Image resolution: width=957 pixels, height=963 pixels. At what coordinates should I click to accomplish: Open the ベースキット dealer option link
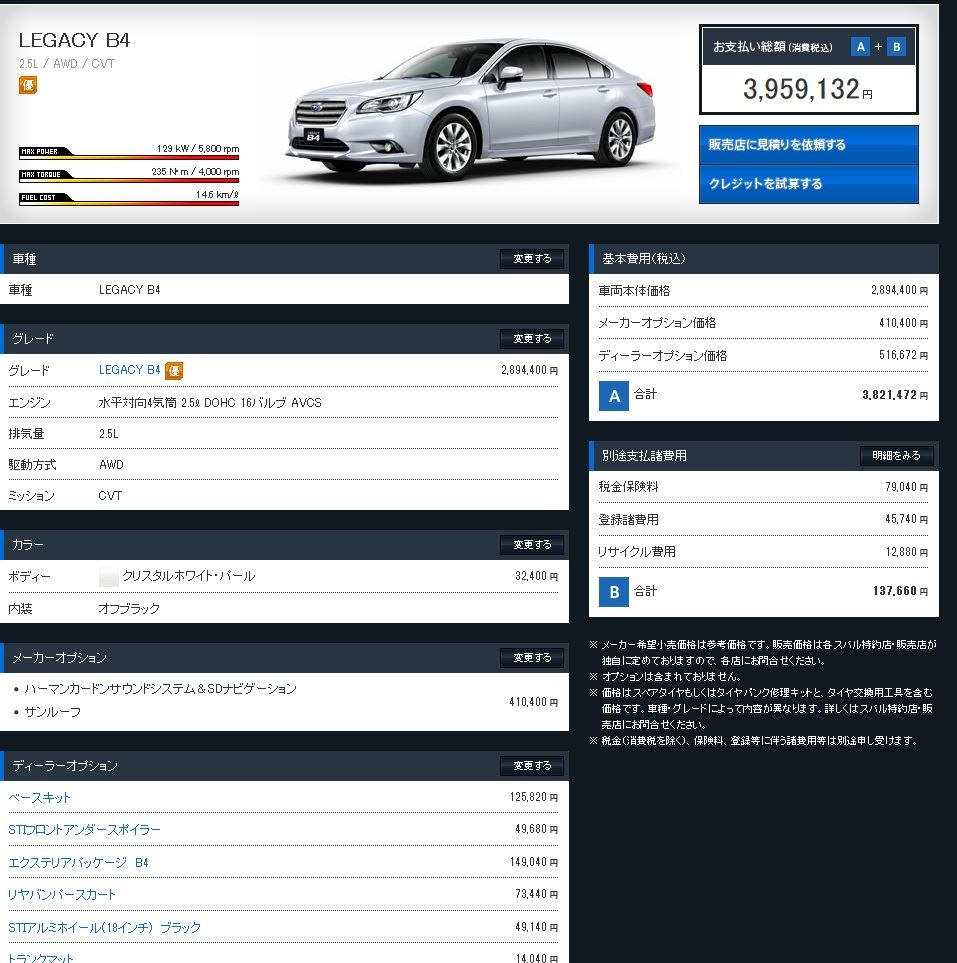tap(39, 797)
